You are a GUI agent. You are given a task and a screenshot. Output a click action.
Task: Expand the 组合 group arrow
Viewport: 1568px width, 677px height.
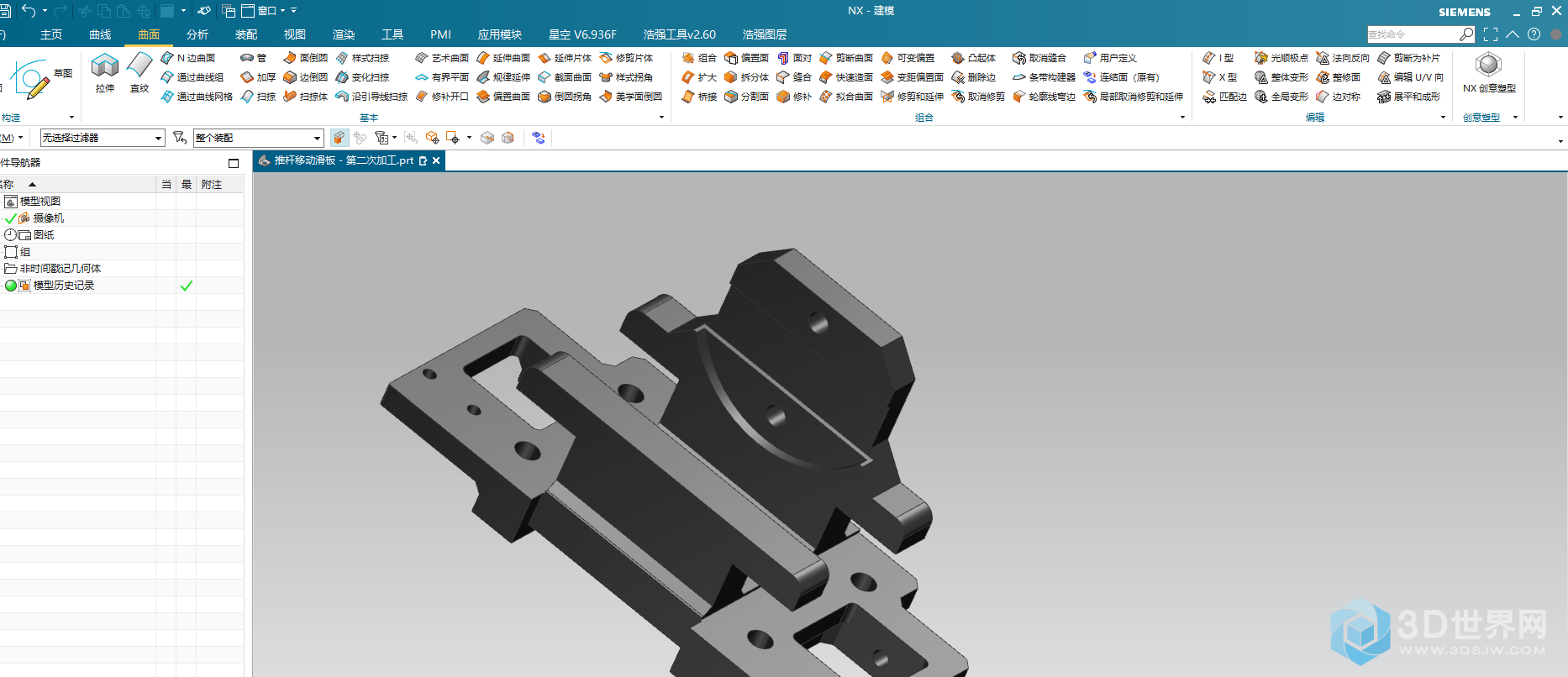[x=1182, y=118]
